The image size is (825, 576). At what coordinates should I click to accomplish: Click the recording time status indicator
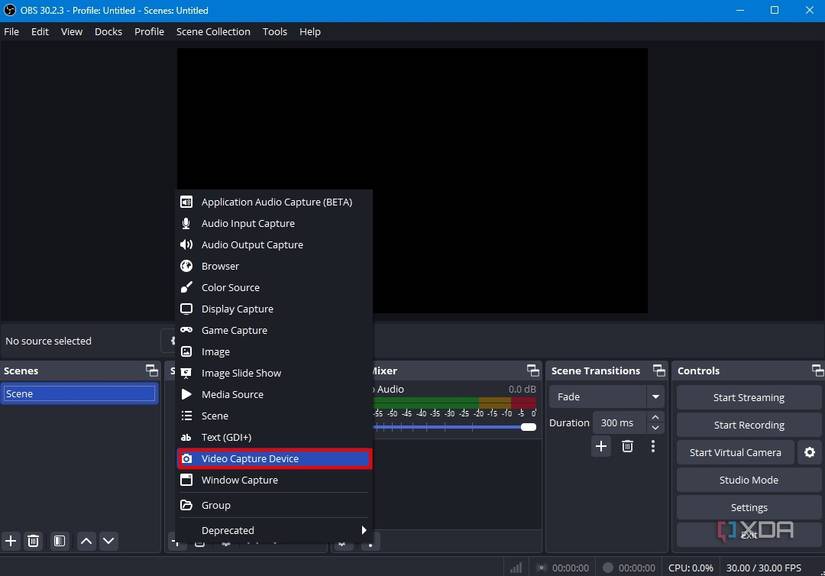pos(629,568)
